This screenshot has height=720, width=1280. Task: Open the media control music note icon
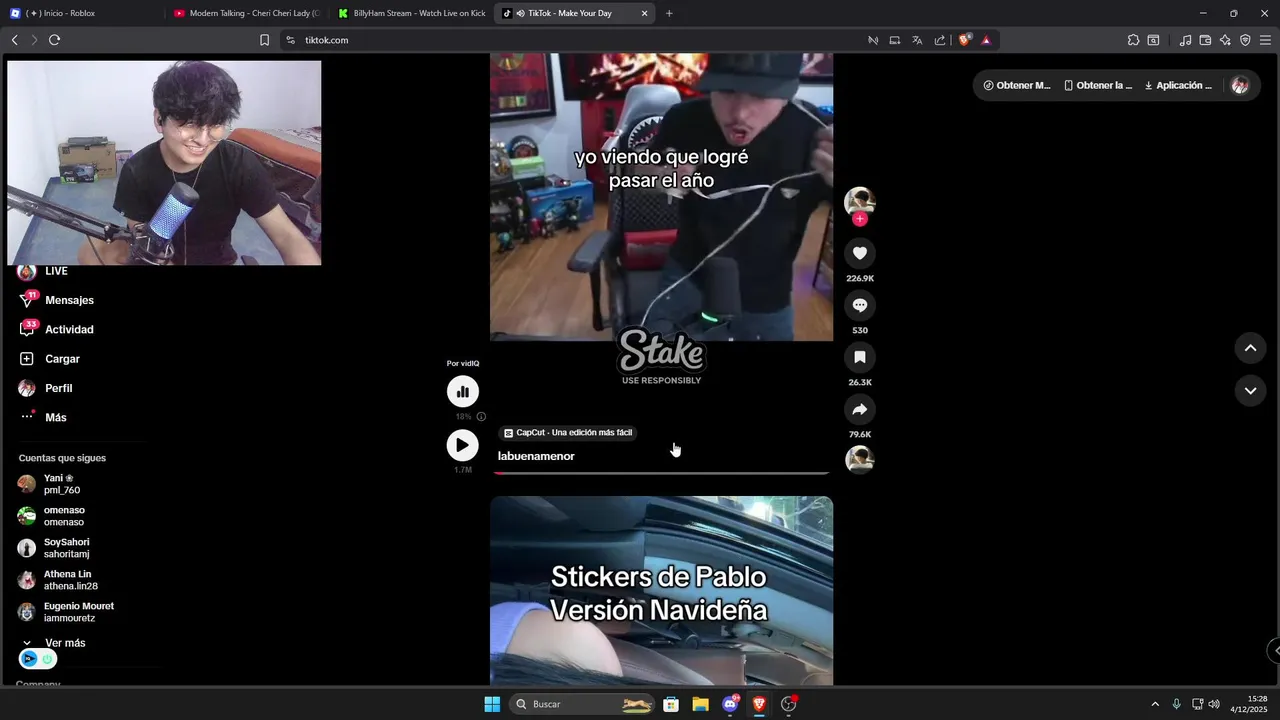pos(1185,40)
